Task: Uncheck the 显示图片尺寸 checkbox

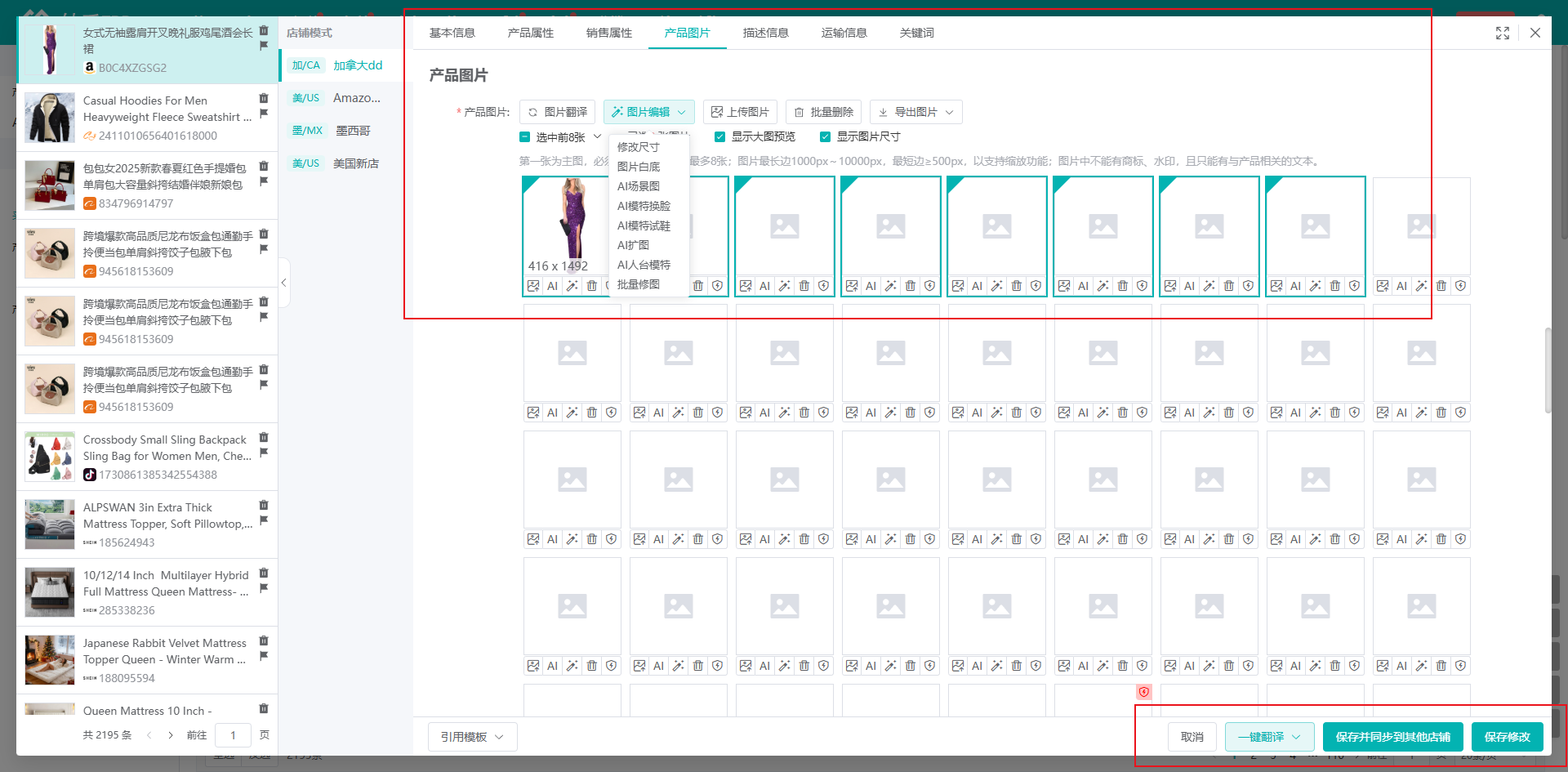Action: click(825, 137)
